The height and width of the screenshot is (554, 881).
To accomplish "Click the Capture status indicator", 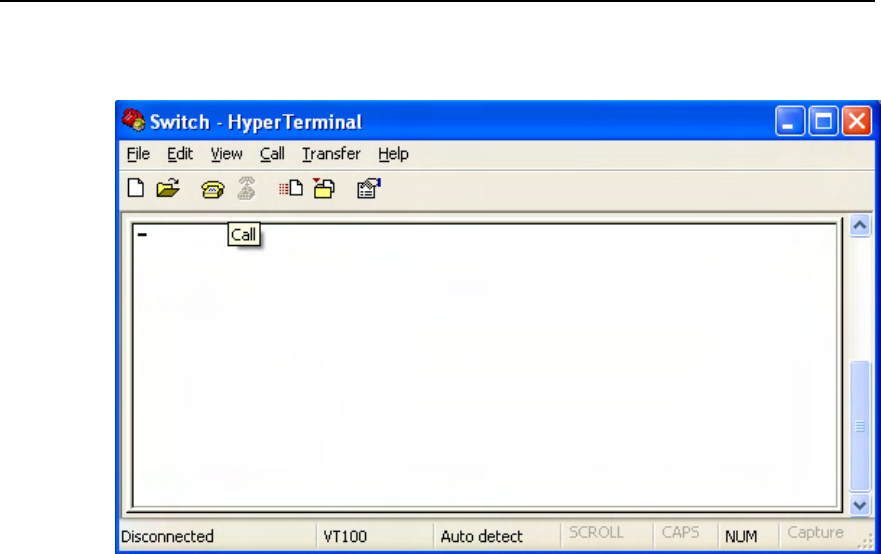I will tap(815, 533).
